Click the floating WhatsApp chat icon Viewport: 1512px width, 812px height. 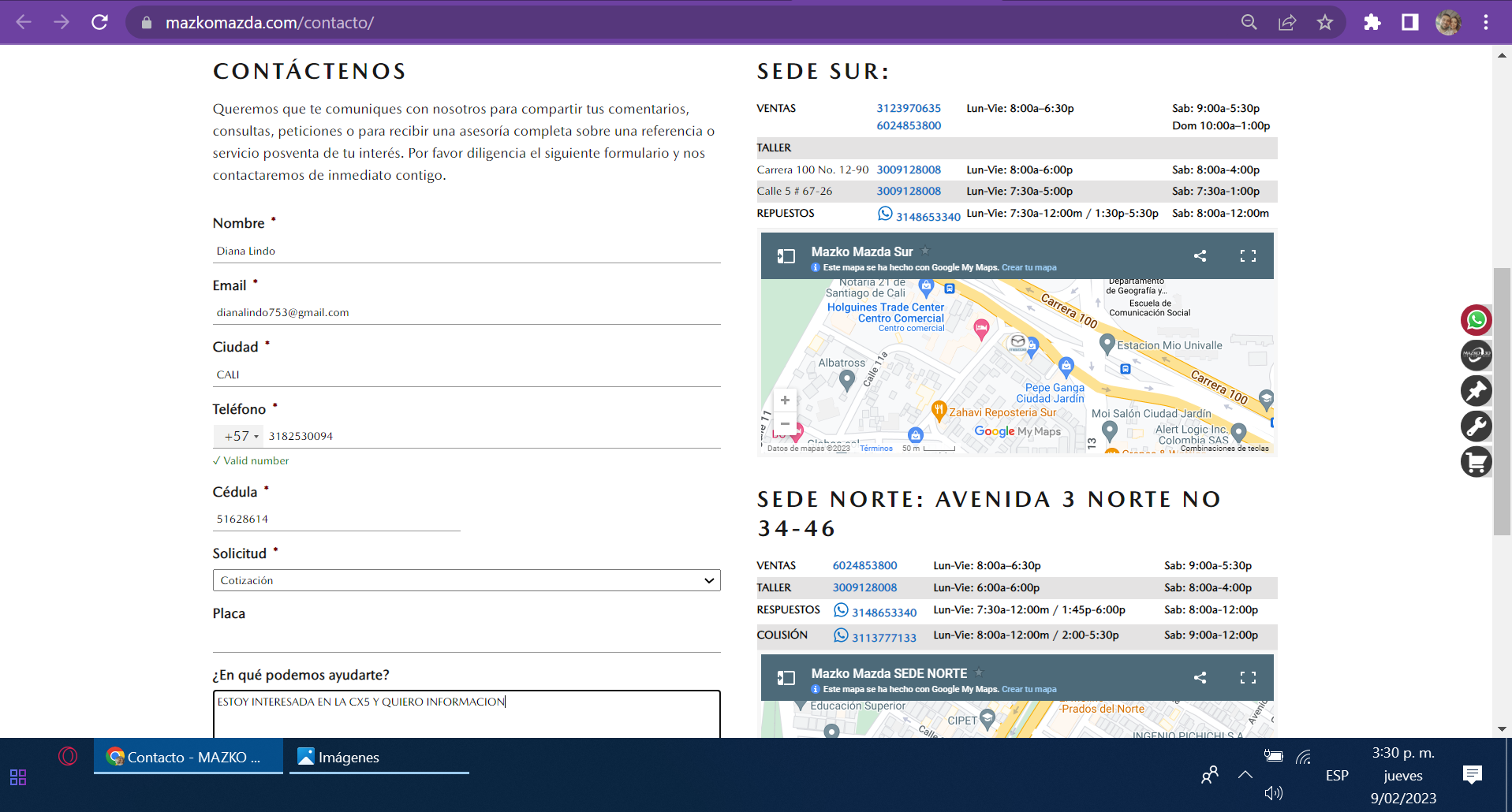tap(1477, 320)
